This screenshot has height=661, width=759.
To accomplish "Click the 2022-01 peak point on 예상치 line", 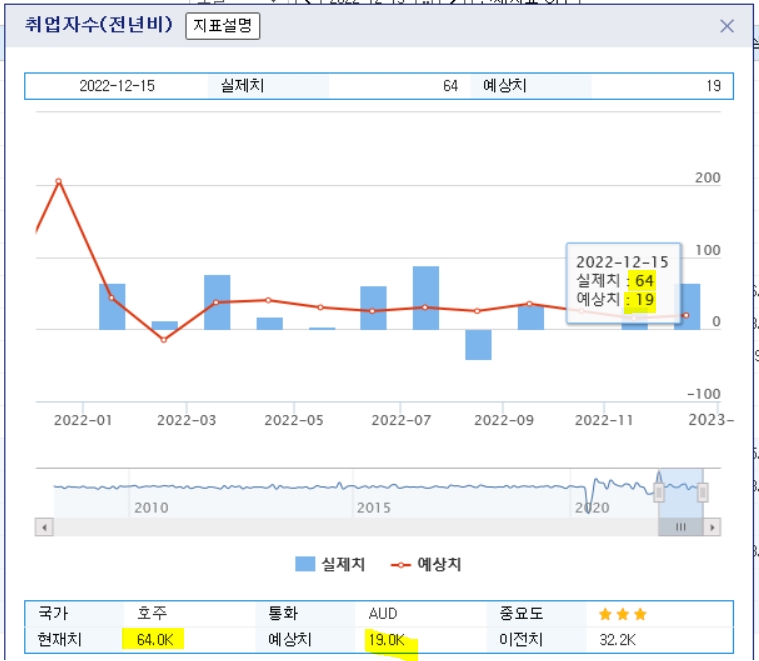I will coord(59,181).
